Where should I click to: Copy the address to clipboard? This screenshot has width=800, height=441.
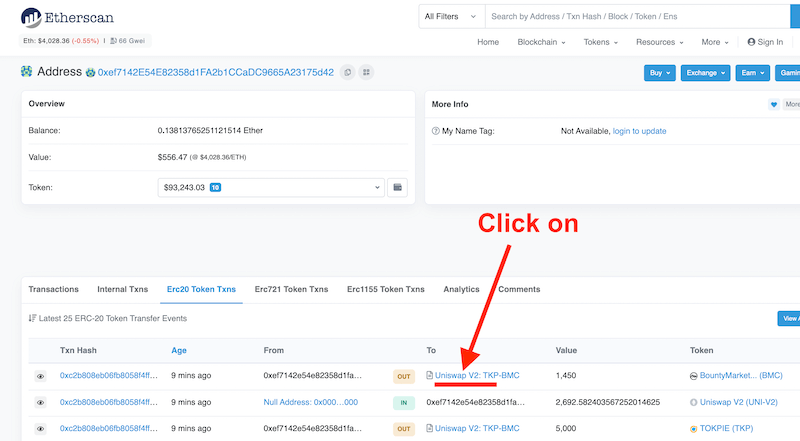point(347,72)
